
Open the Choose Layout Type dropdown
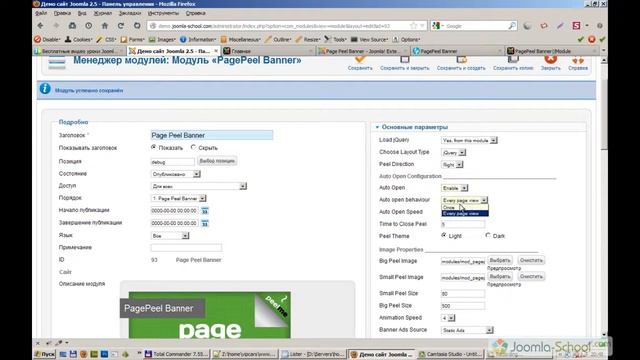(x=453, y=152)
